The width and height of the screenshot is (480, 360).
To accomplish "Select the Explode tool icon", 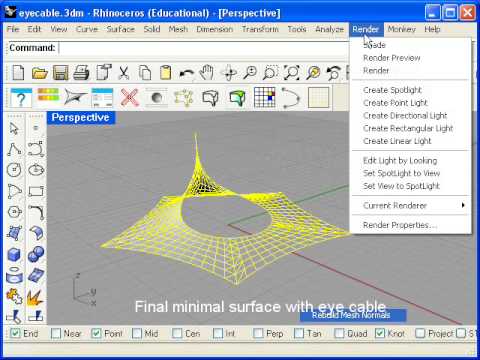I will pyautogui.click(x=35, y=297).
